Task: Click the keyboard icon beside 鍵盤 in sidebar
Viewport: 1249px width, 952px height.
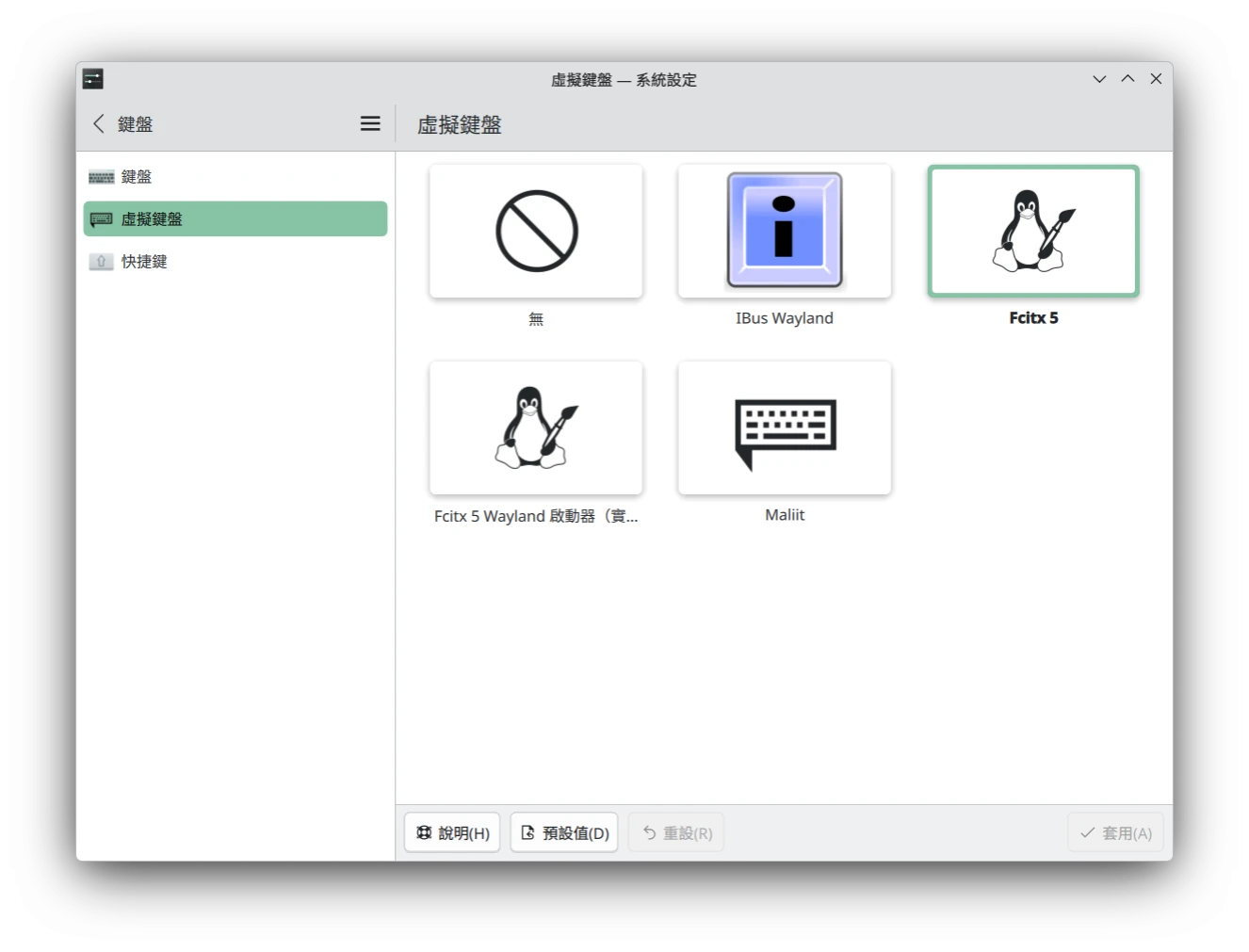Action: point(101,176)
